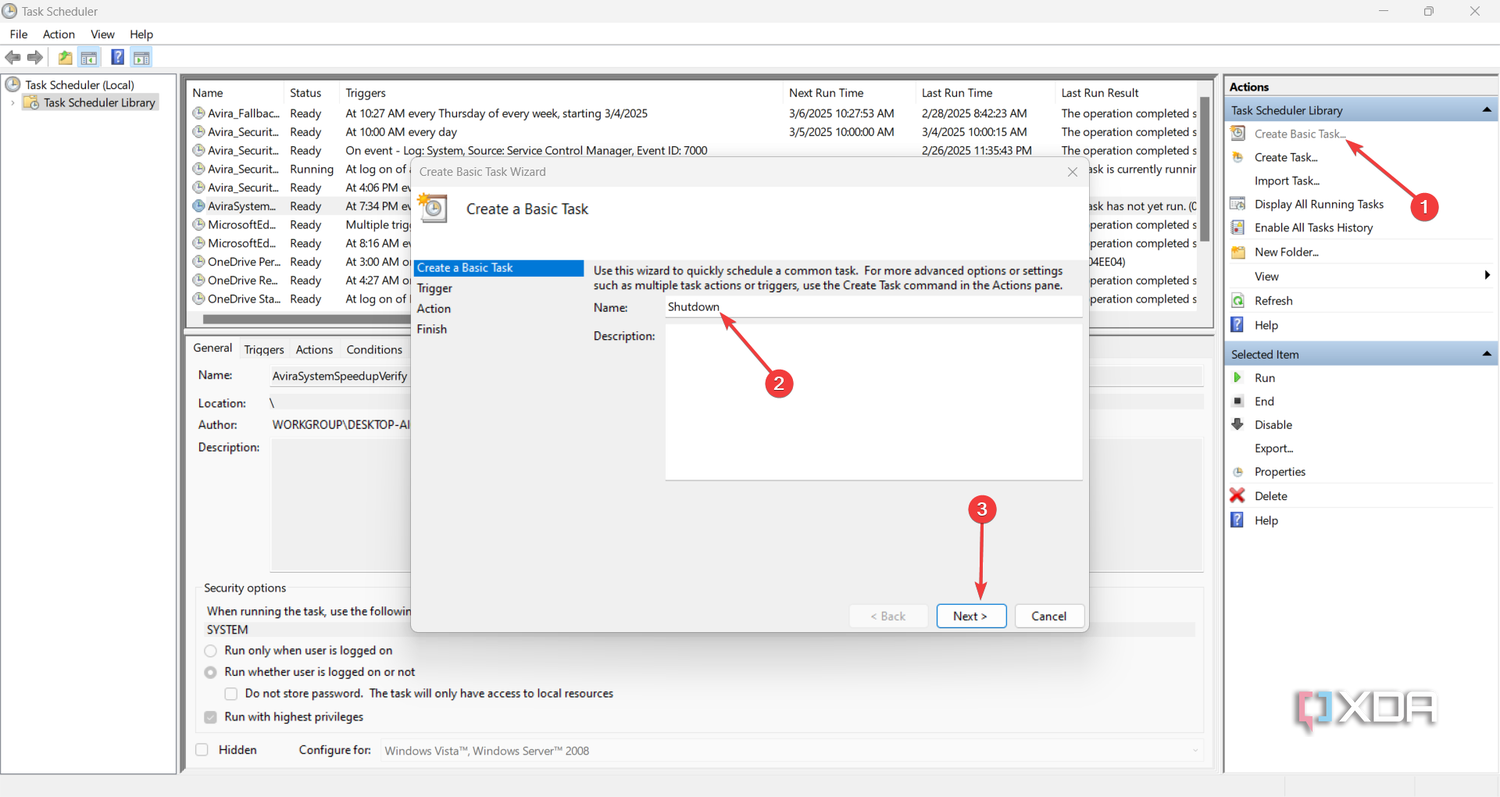
Task: Click the Description box in the wizard
Action: [x=873, y=402]
